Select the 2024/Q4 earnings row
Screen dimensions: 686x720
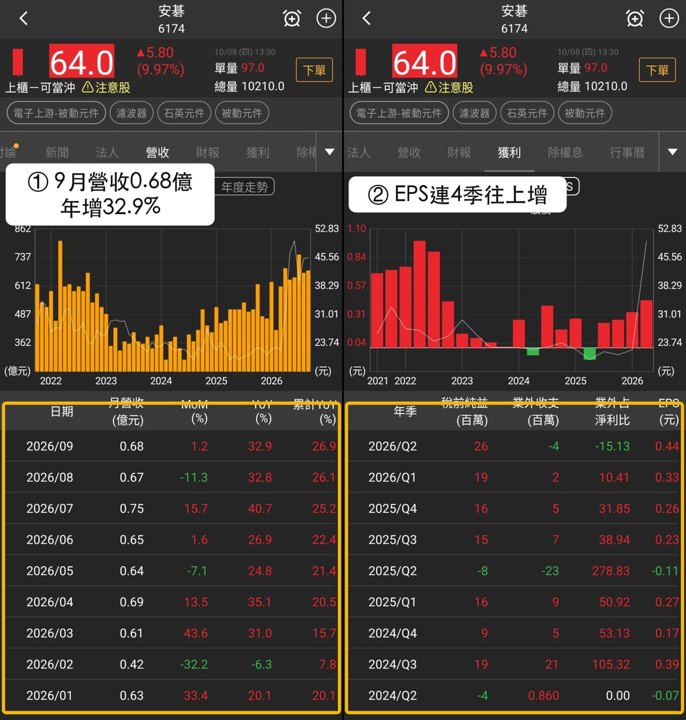tap(514, 633)
